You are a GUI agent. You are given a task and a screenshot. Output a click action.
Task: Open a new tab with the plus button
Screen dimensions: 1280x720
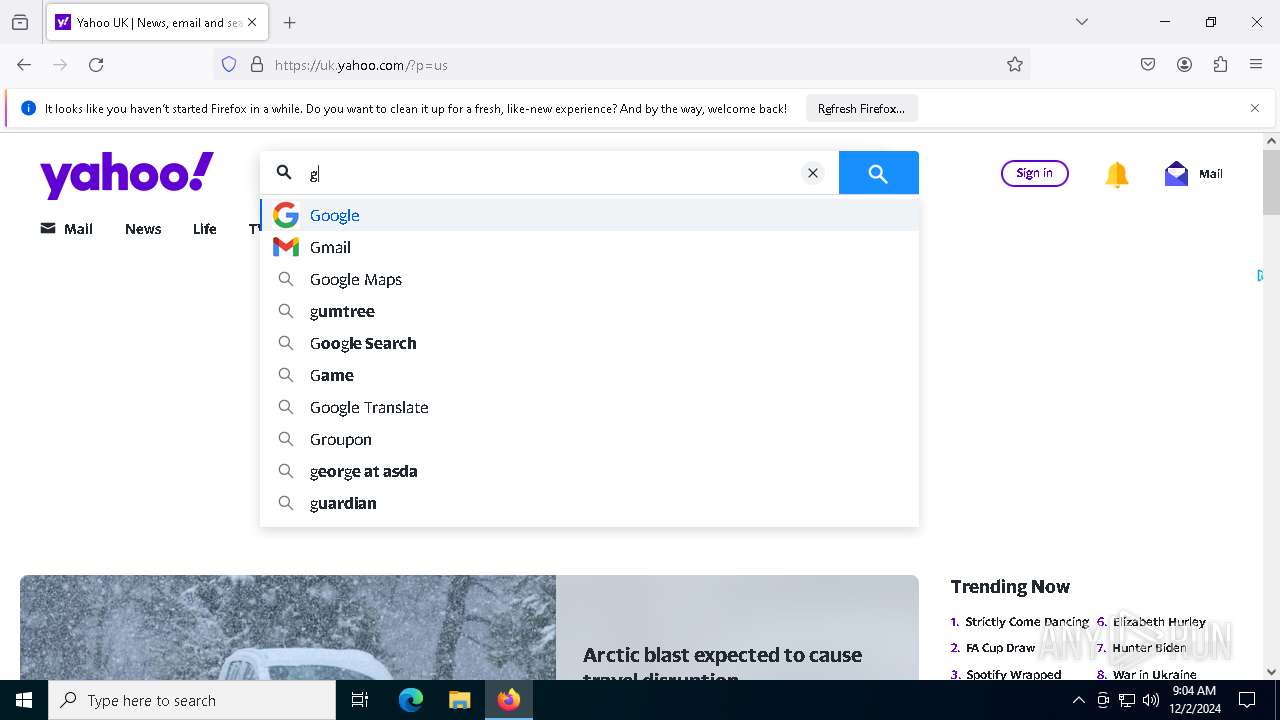click(x=290, y=22)
